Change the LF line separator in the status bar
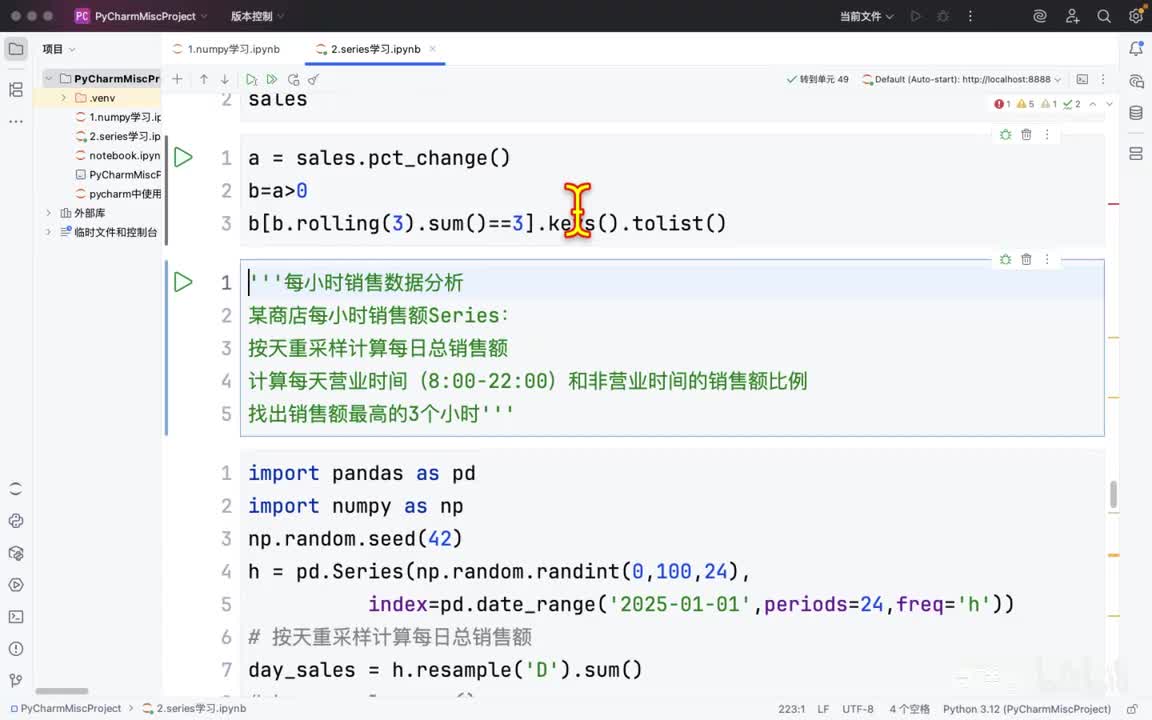1152x720 pixels. [x=823, y=709]
